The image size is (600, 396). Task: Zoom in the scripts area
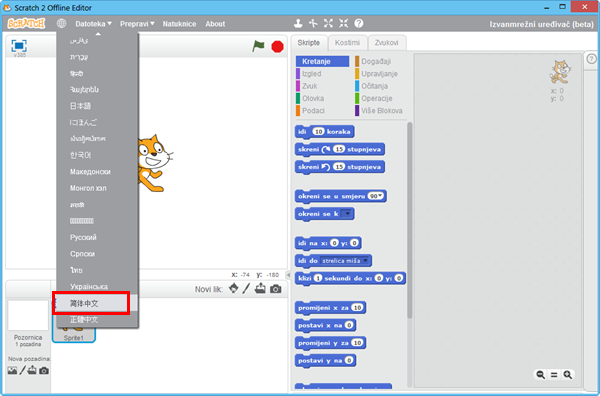(568, 375)
